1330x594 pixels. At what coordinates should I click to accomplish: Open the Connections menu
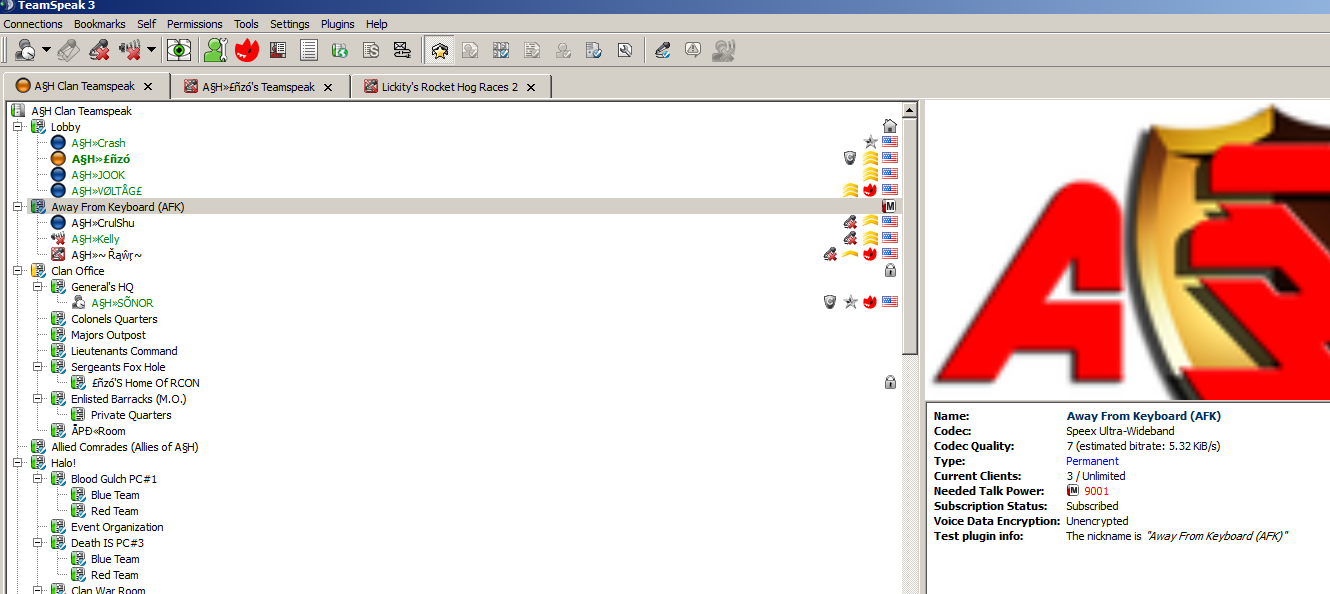pos(33,24)
